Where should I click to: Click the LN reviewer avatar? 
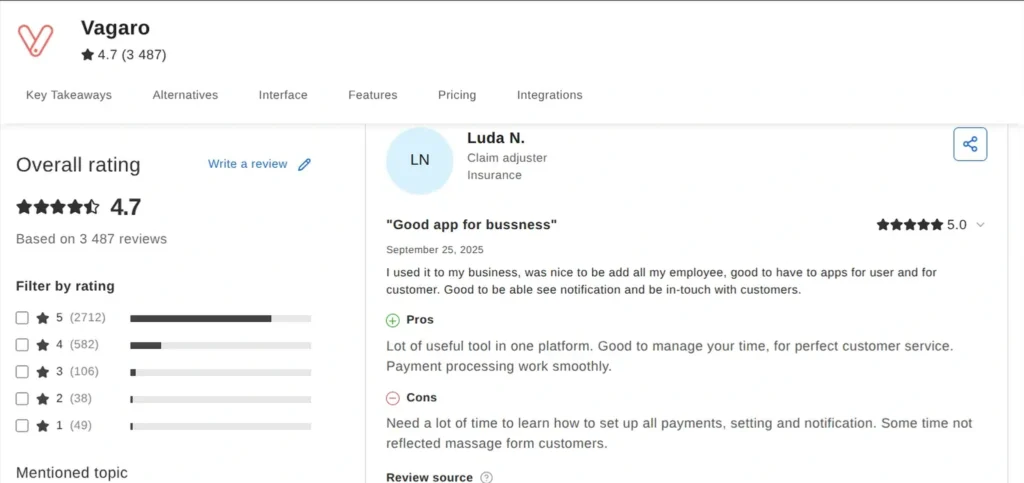(x=419, y=160)
